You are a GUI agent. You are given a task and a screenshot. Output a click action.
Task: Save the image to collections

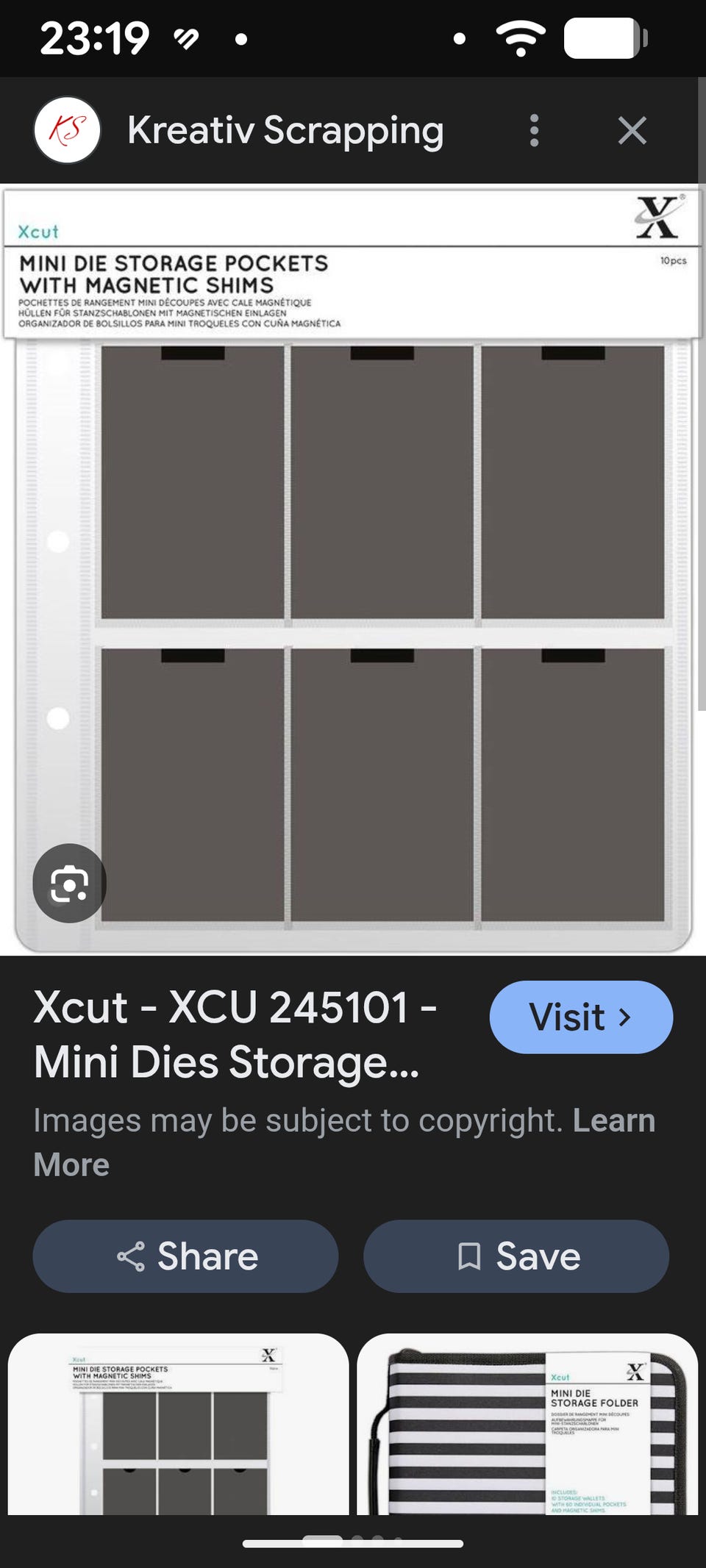[x=516, y=1256]
